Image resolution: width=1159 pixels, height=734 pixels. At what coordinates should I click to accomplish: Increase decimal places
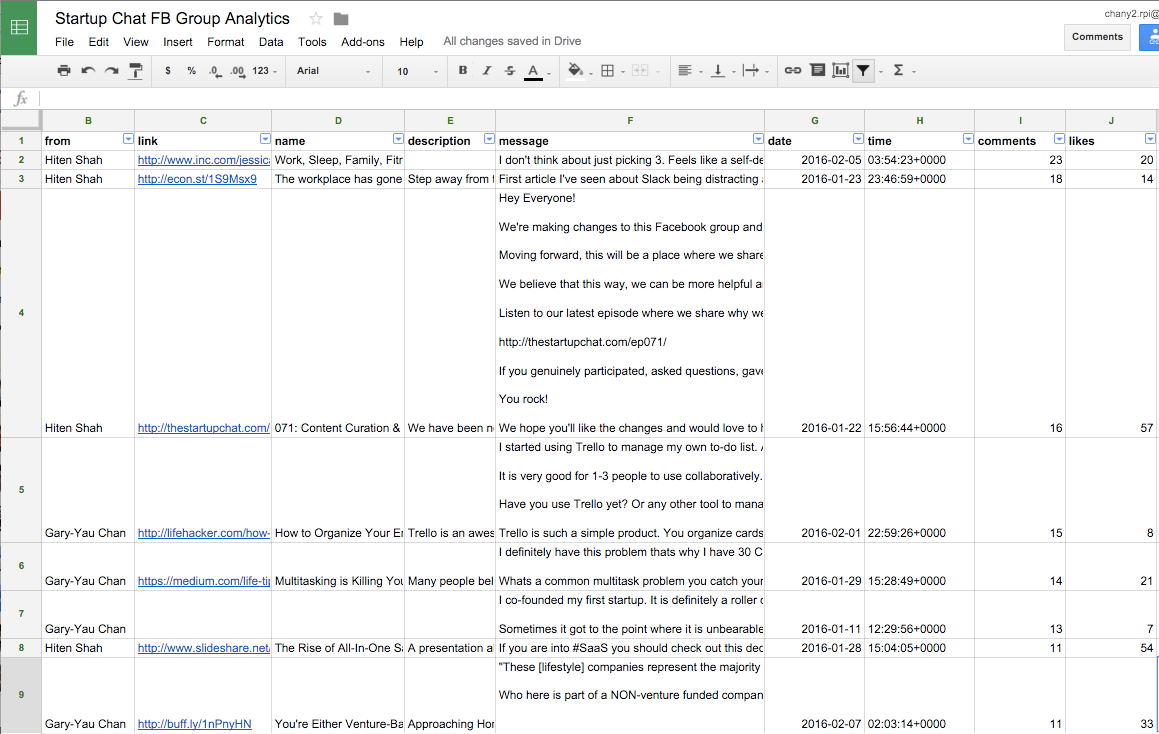click(x=237, y=71)
